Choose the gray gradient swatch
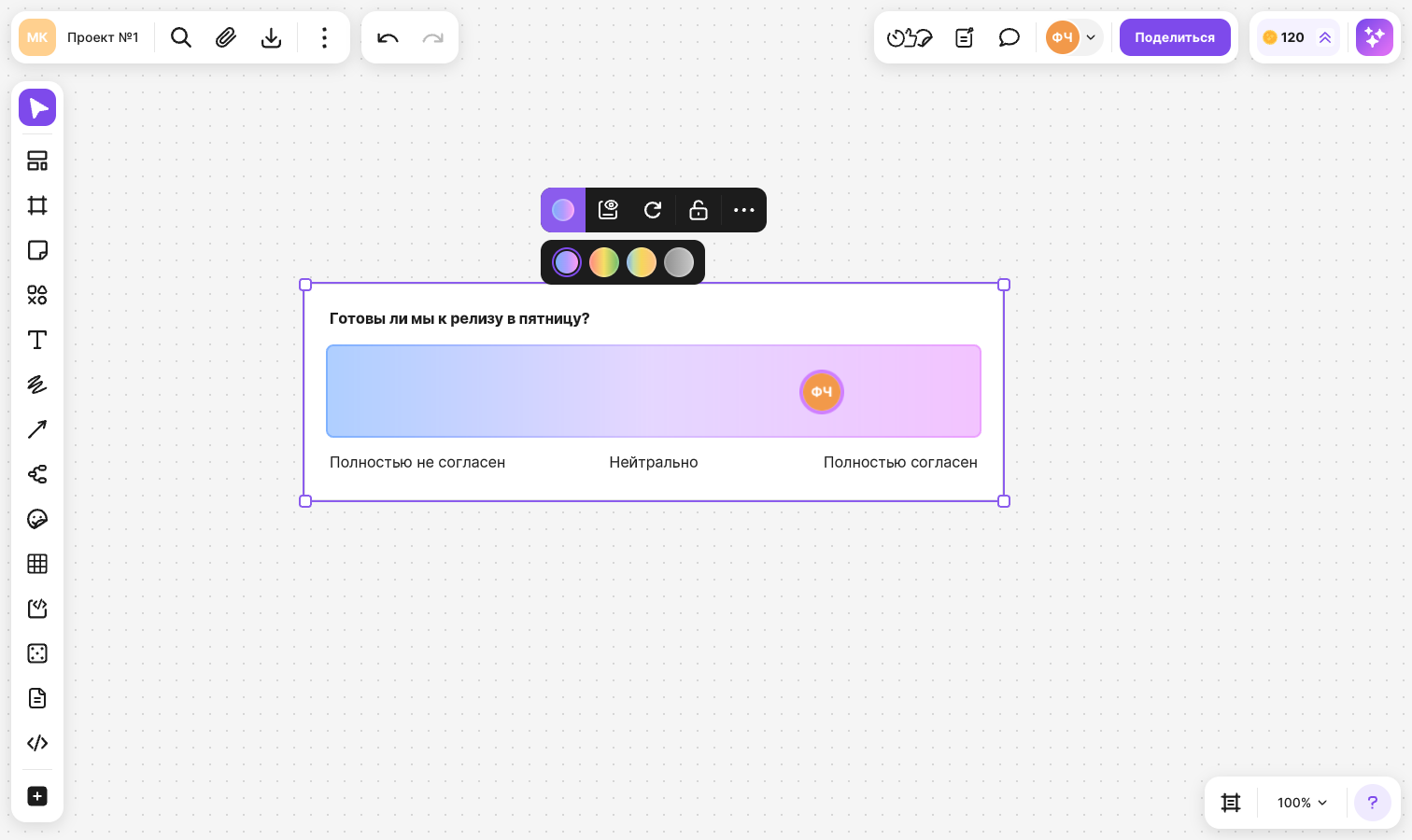This screenshot has height=840, width=1412. (679, 262)
